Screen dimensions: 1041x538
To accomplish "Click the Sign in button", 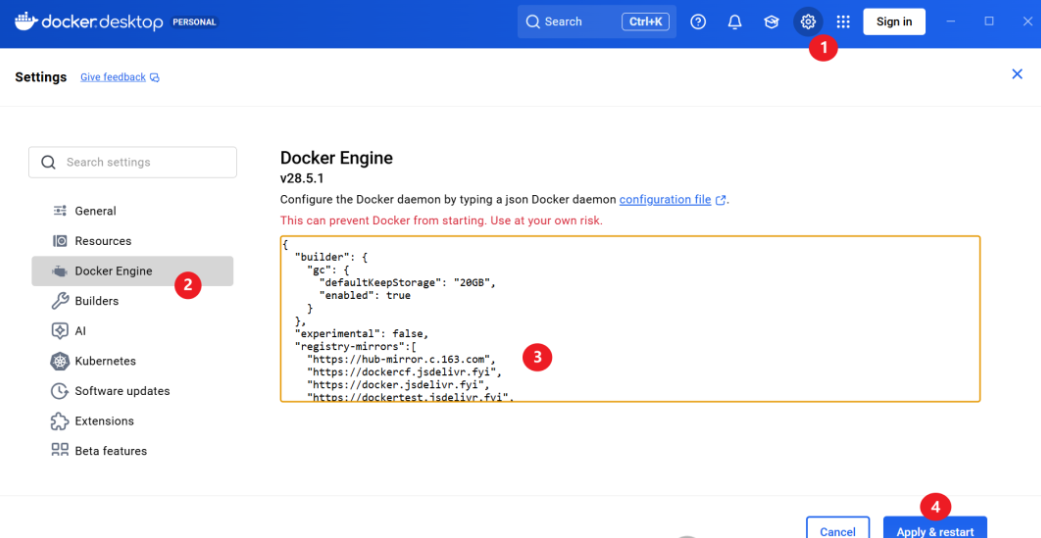I will pos(894,22).
